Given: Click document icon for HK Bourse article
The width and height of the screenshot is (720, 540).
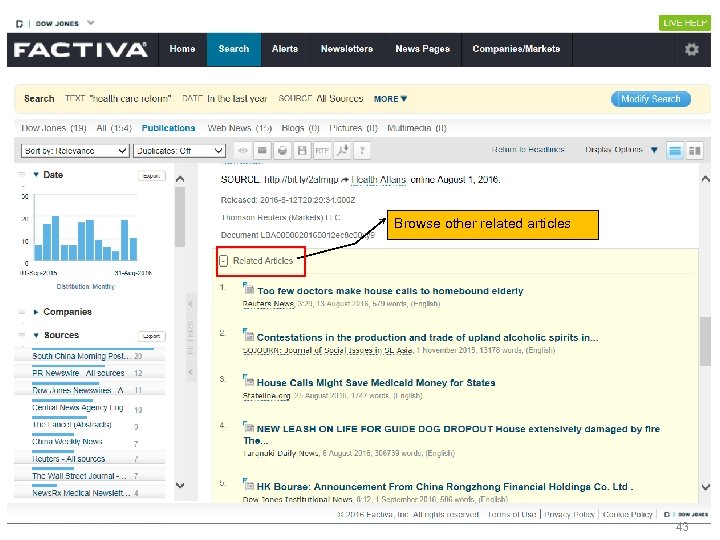Looking at the screenshot, I should point(248,484).
